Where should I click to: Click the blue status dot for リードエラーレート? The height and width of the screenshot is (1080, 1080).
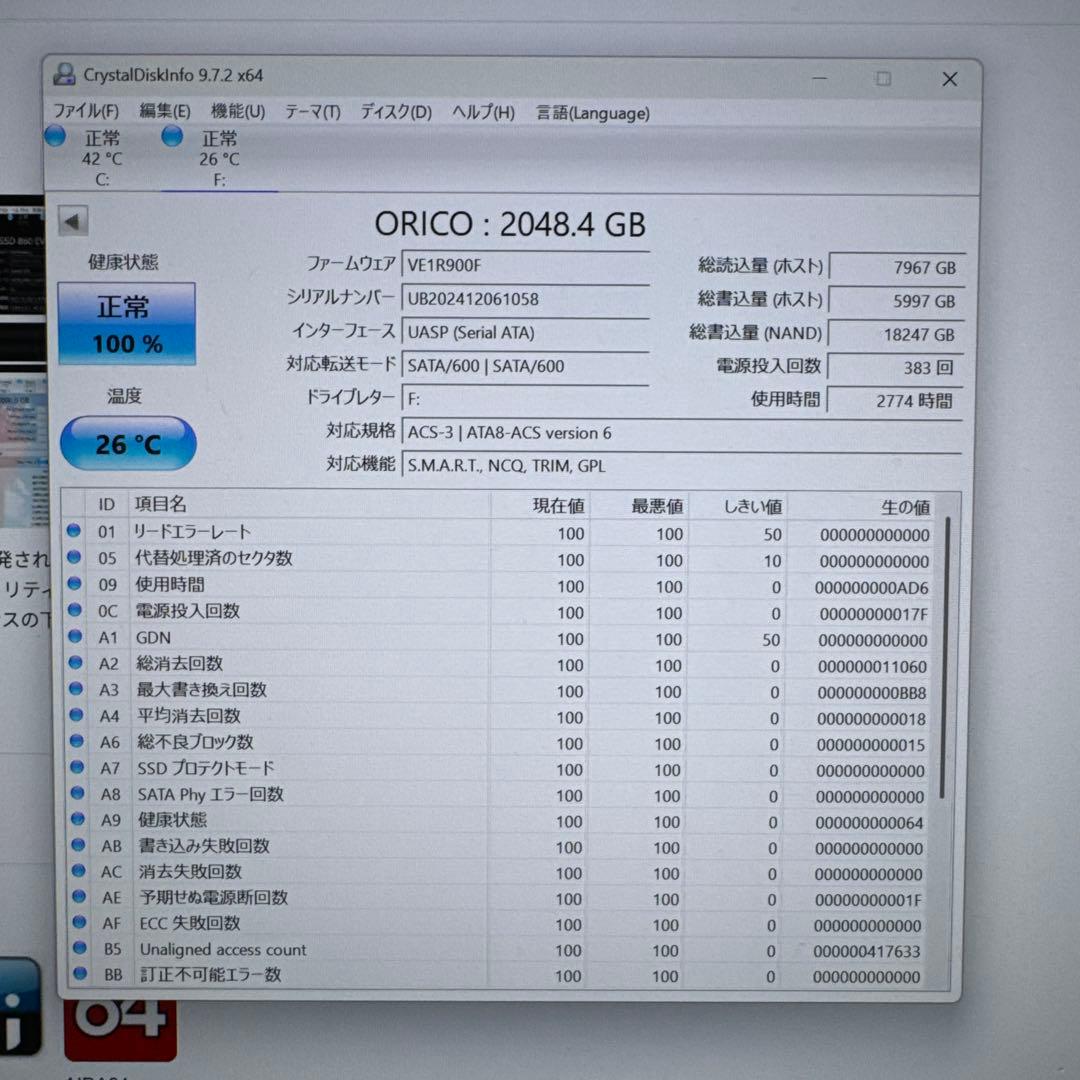(74, 530)
